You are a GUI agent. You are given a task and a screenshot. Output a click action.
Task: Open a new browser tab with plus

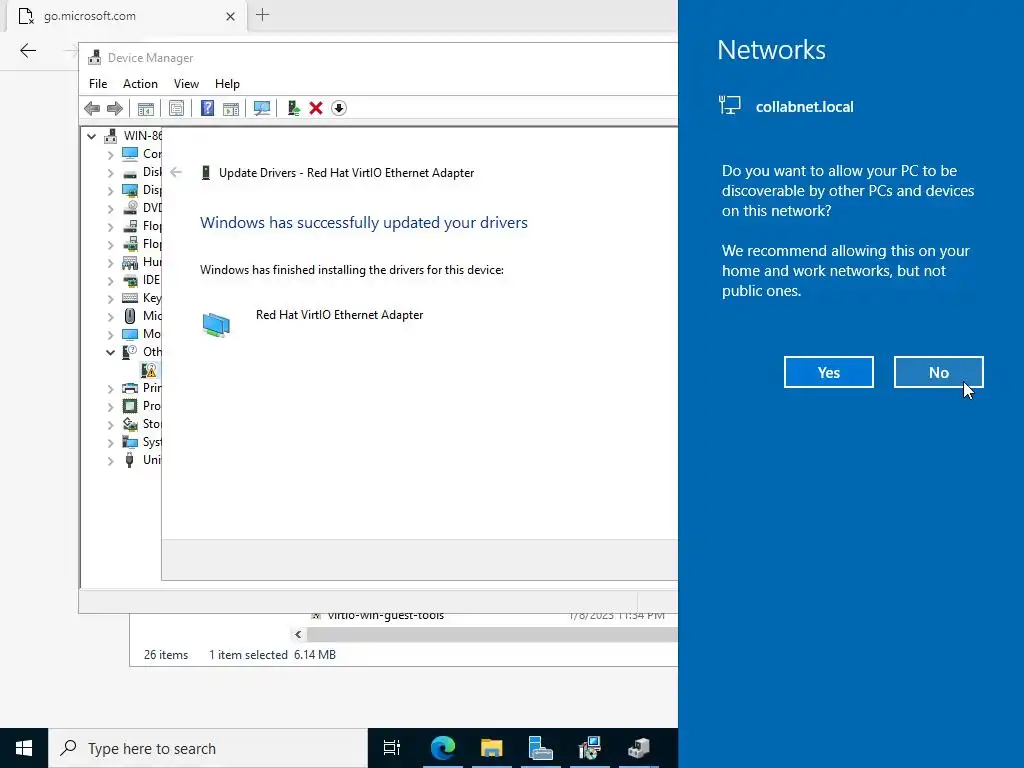point(263,14)
